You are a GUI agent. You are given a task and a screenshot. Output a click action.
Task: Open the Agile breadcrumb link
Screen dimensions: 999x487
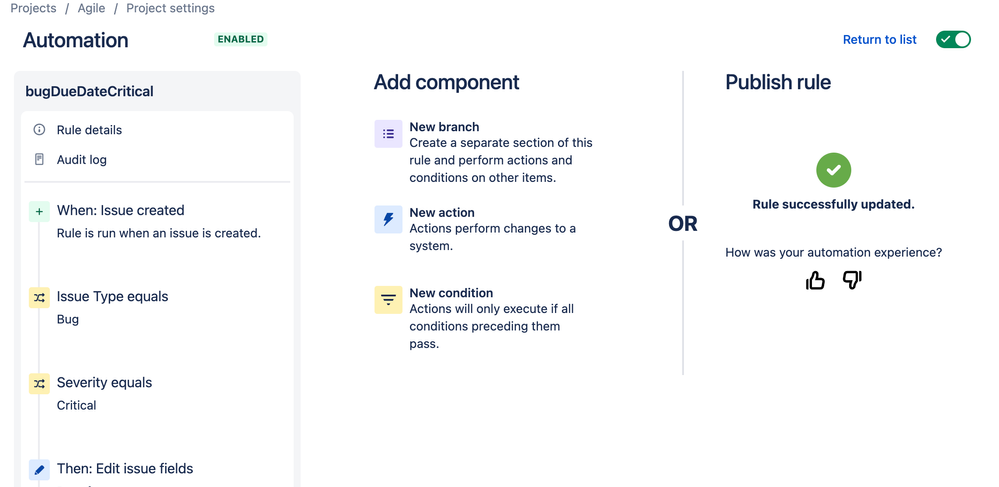pos(91,8)
